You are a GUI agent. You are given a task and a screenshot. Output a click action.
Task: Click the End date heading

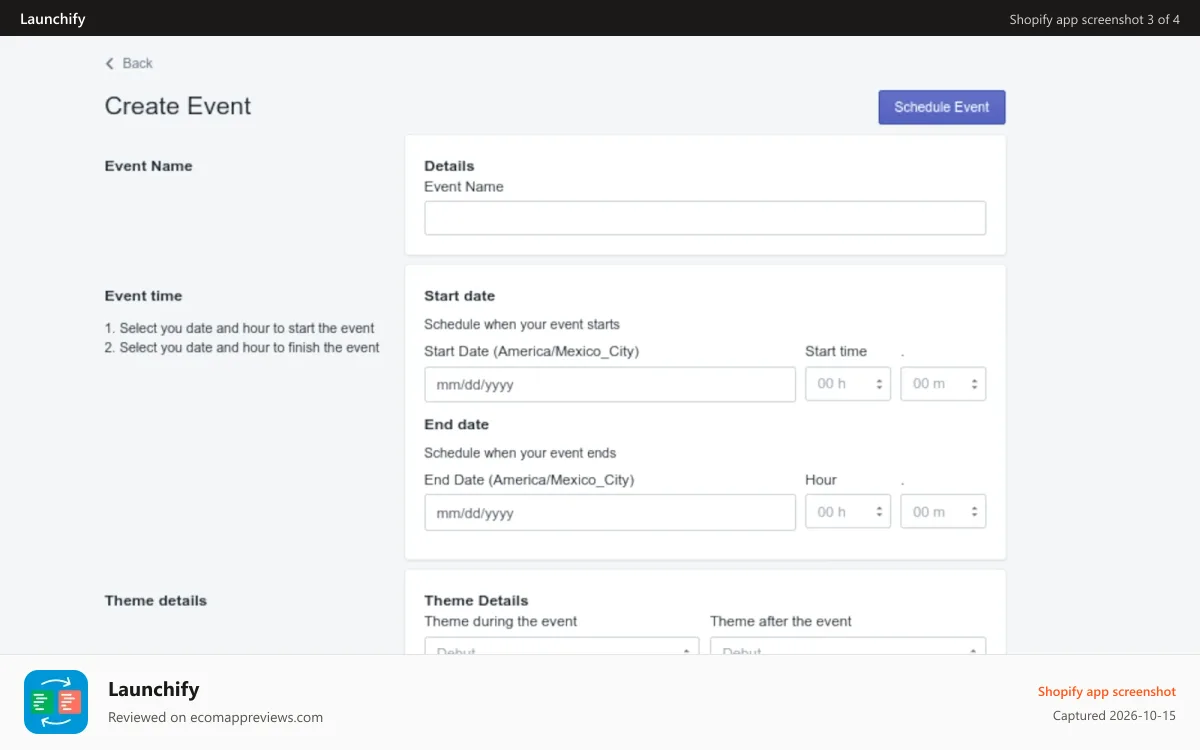(x=457, y=424)
